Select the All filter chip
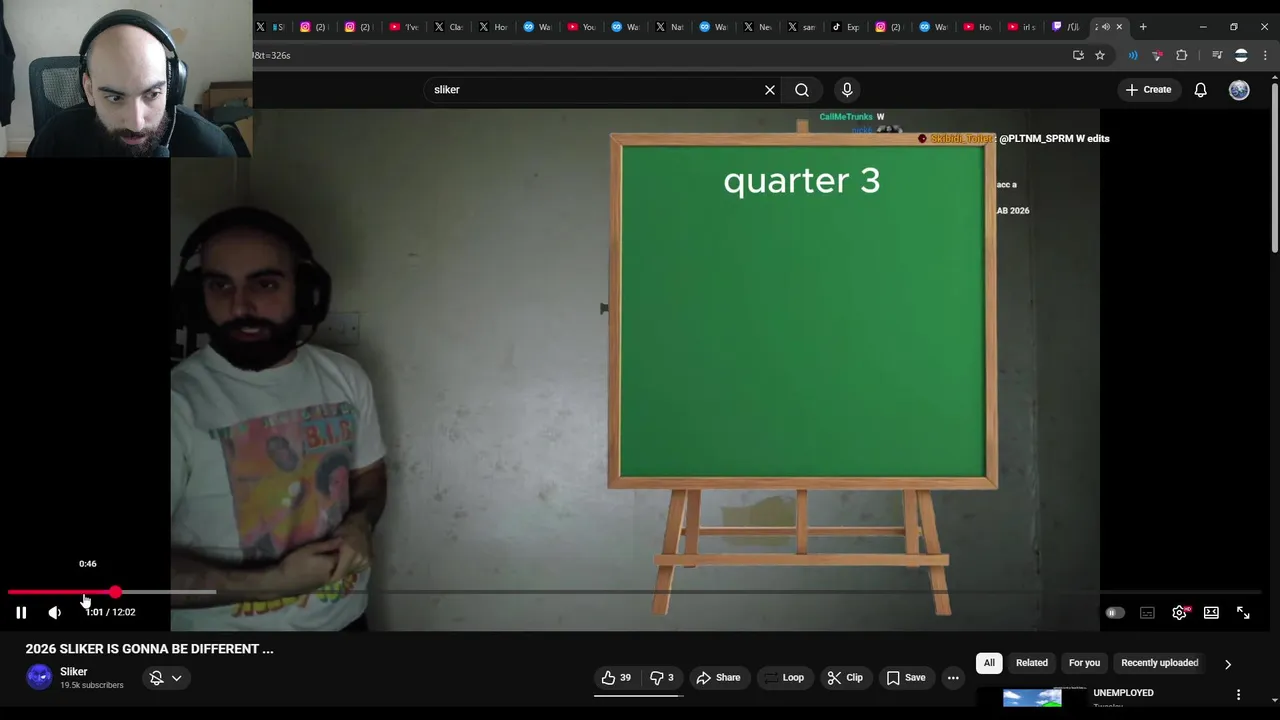Viewport: 1280px width, 720px height. point(989,663)
